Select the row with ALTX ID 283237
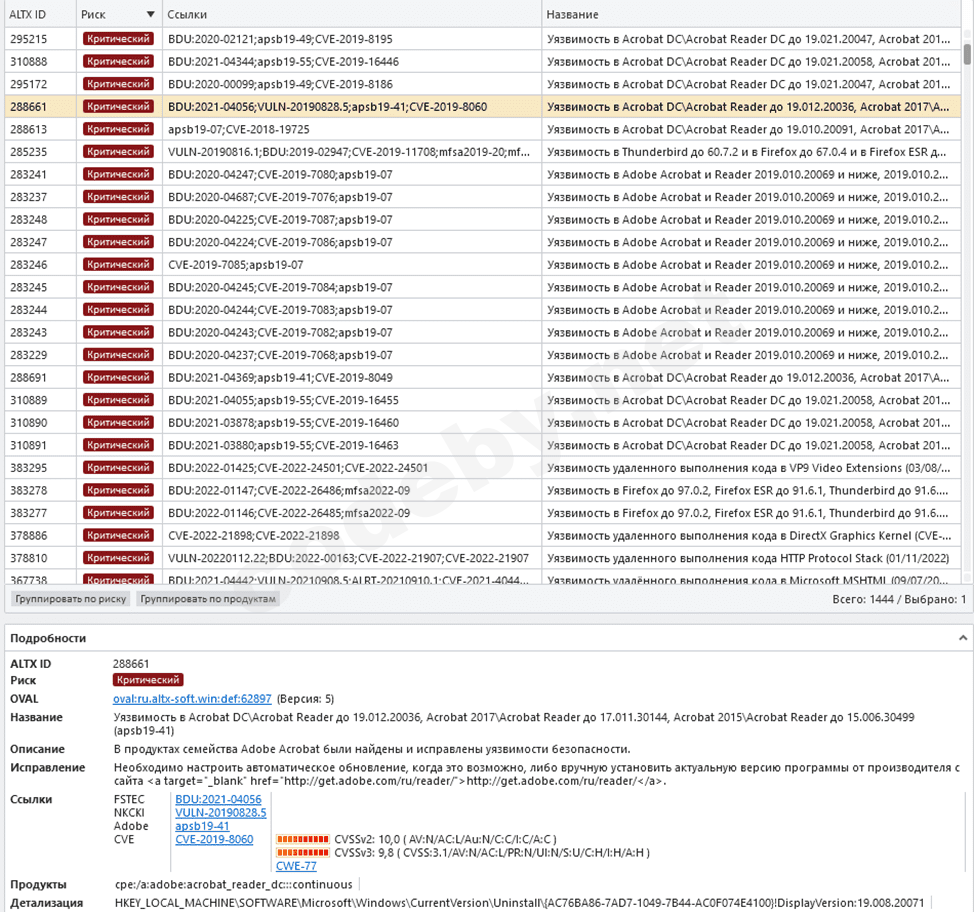 click(x=483, y=197)
